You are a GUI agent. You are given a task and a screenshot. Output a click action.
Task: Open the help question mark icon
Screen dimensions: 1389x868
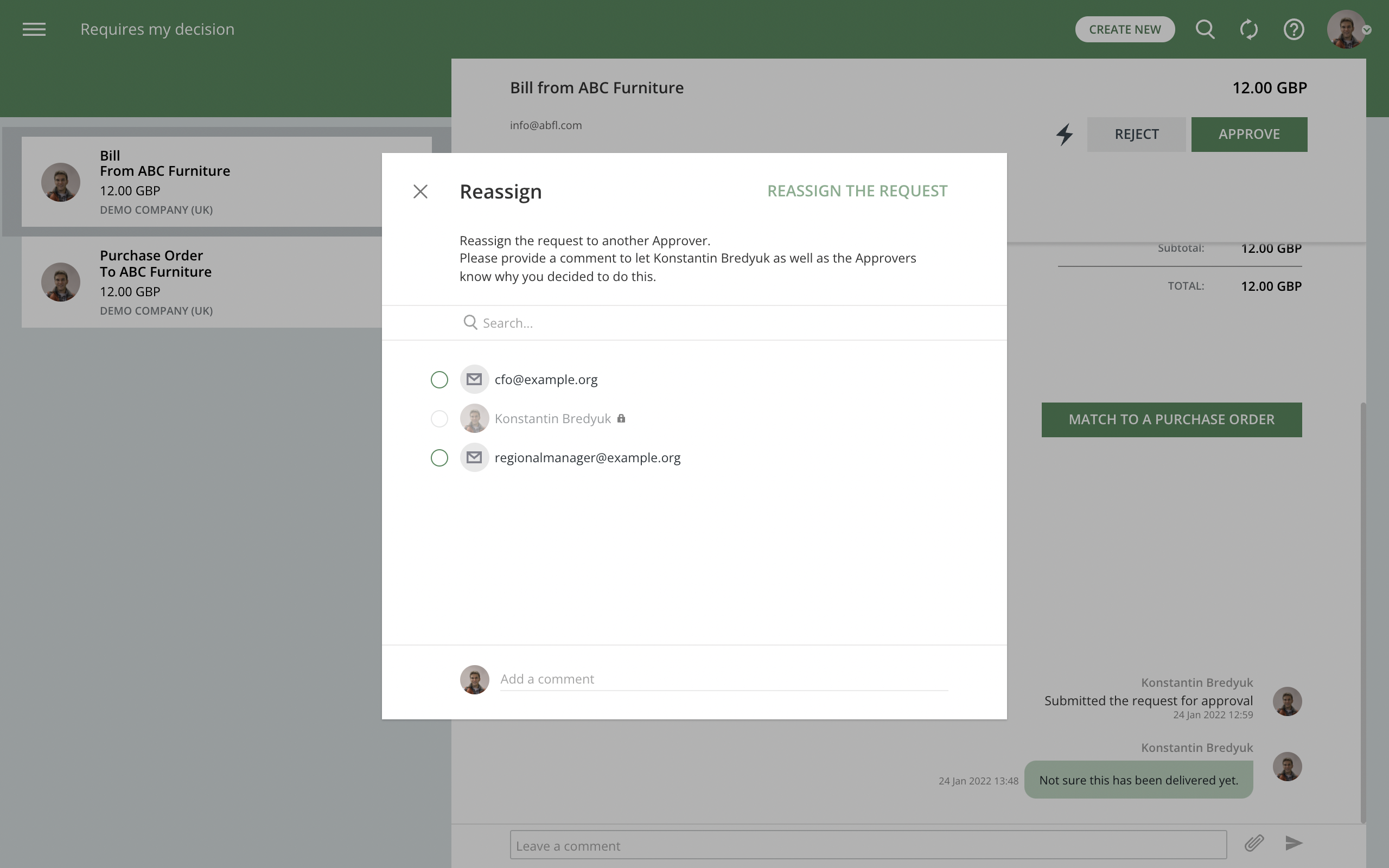click(x=1294, y=29)
